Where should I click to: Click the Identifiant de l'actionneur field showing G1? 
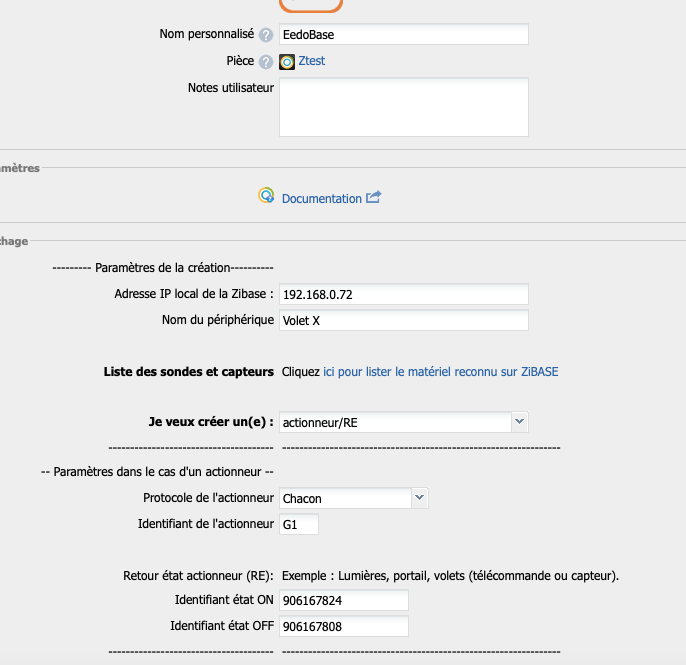[x=298, y=524]
